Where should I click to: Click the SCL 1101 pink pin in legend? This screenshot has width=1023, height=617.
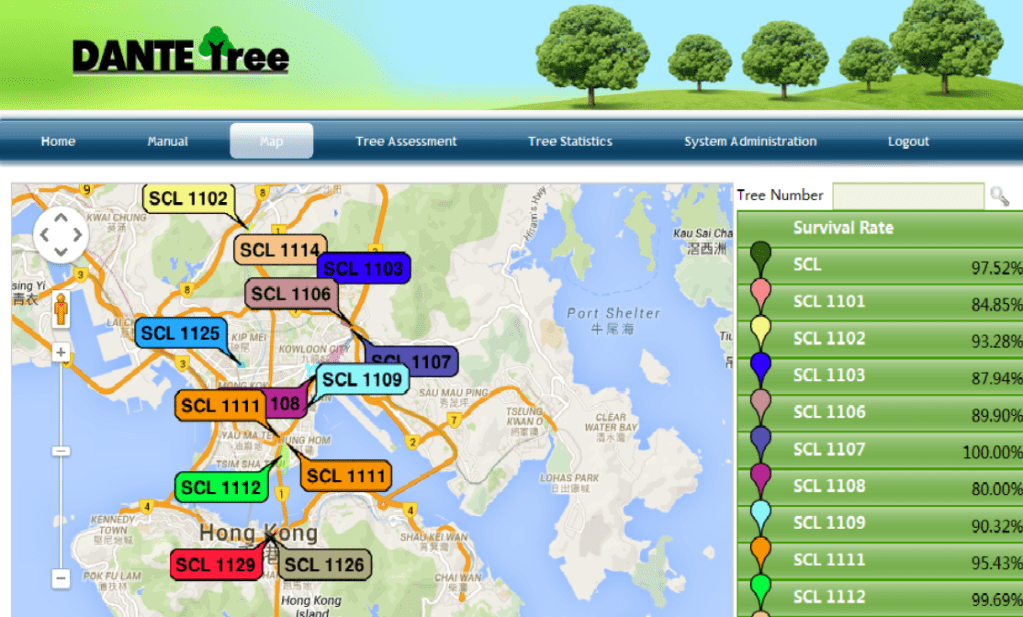tap(760, 294)
